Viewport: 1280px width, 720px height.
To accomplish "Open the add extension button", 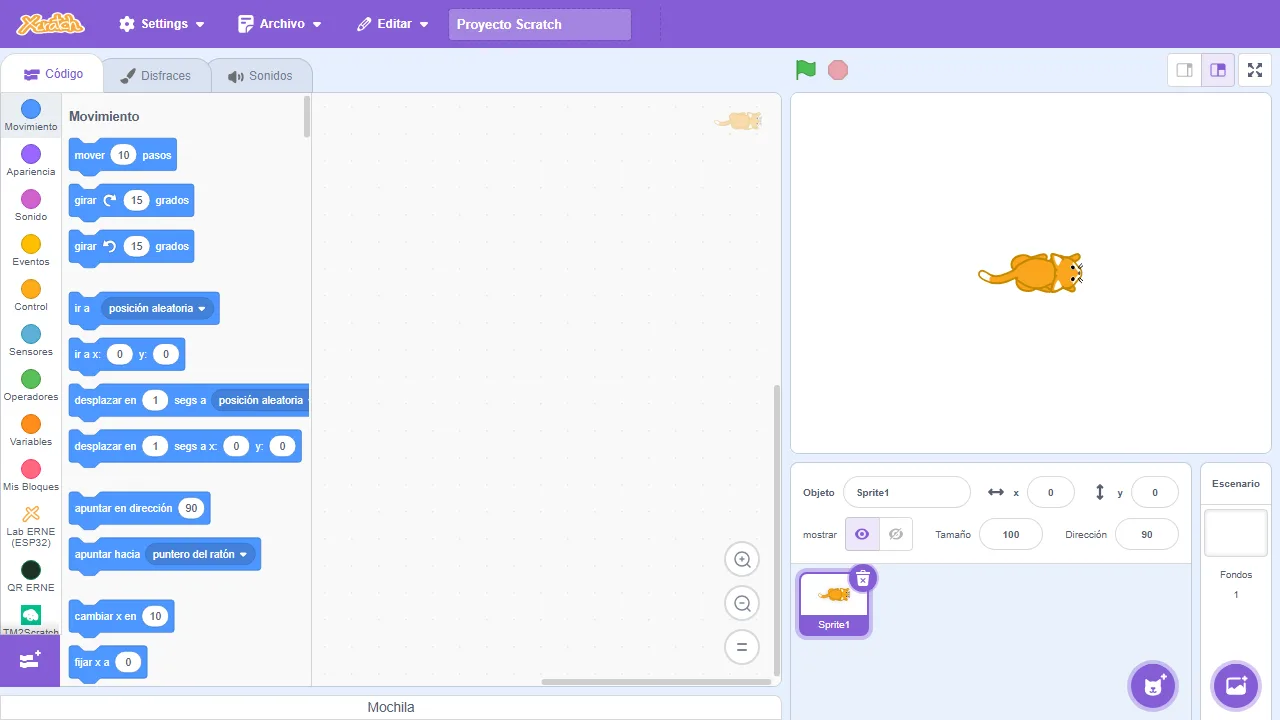I will point(30,661).
